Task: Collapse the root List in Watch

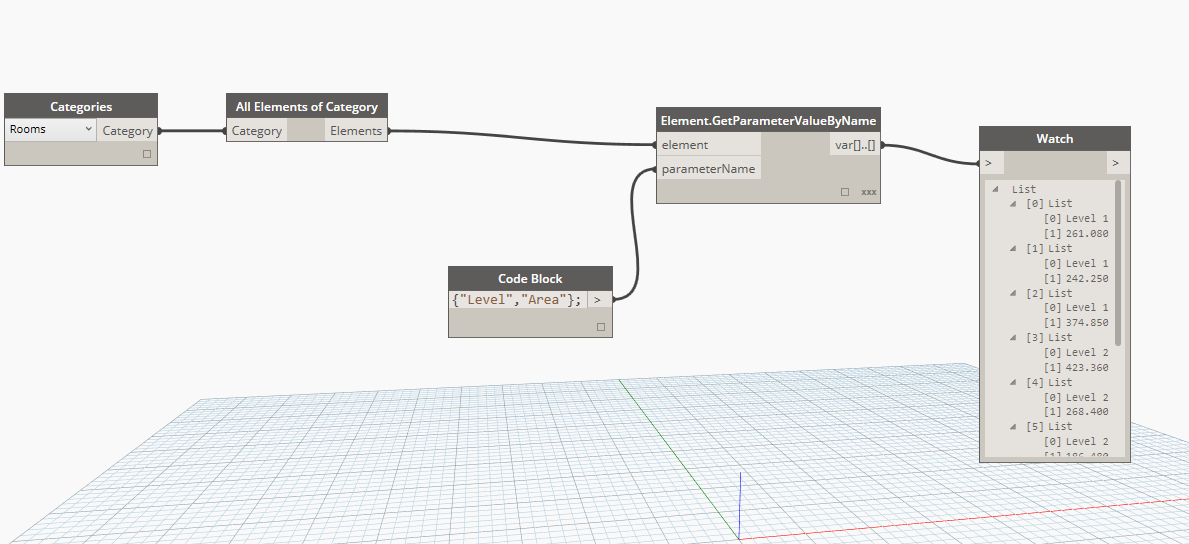Action: 996,189
